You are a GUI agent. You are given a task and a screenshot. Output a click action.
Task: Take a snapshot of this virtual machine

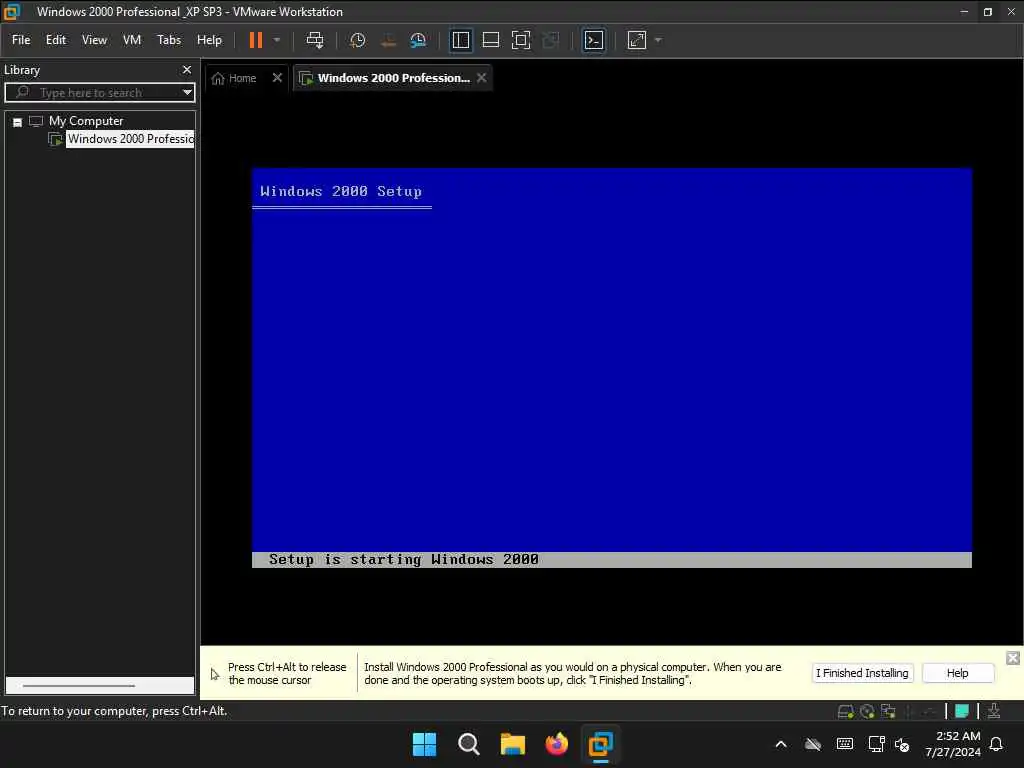click(x=357, y=40)
